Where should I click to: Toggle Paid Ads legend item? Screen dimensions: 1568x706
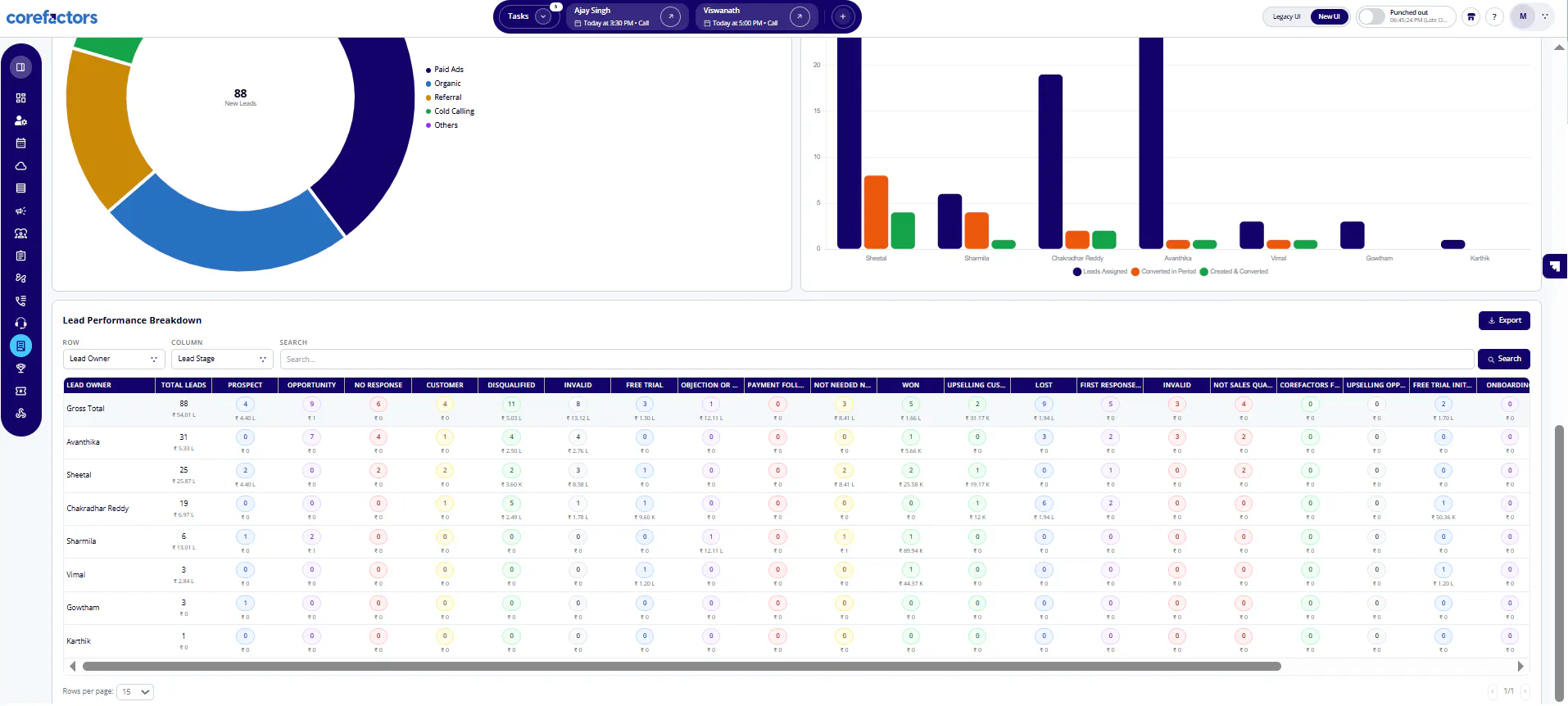(445, 70)
